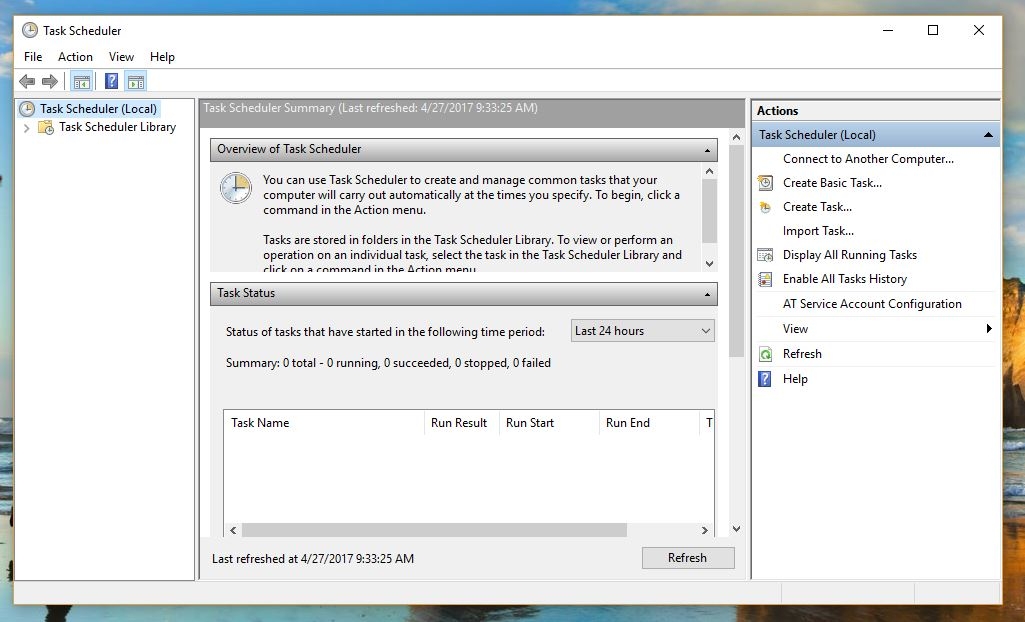Click the Display All Running Tasks icon
This screenshot has height=622, width=1025.
click(x=765, y=255)
